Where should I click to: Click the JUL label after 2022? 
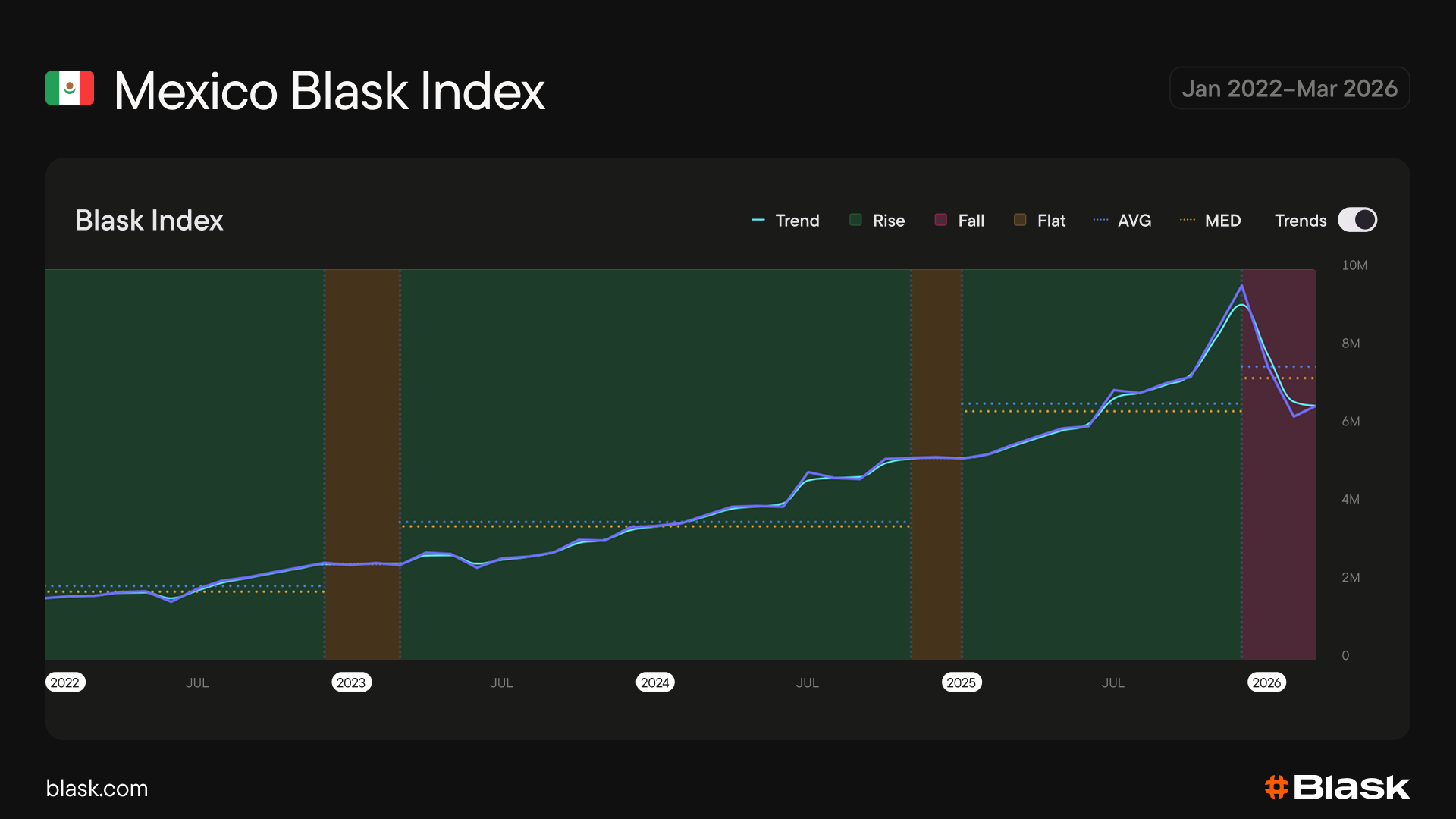pos(197,682)
